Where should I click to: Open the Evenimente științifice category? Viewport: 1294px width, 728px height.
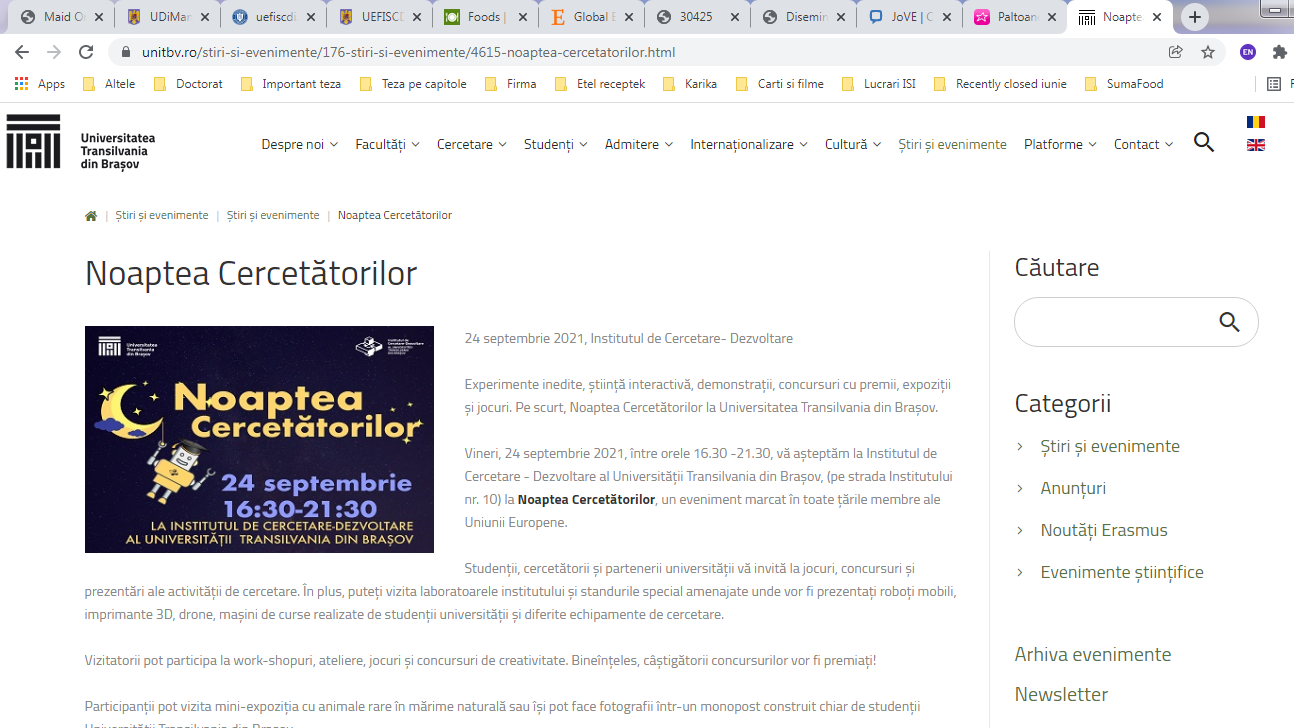tap(1121, 572)
